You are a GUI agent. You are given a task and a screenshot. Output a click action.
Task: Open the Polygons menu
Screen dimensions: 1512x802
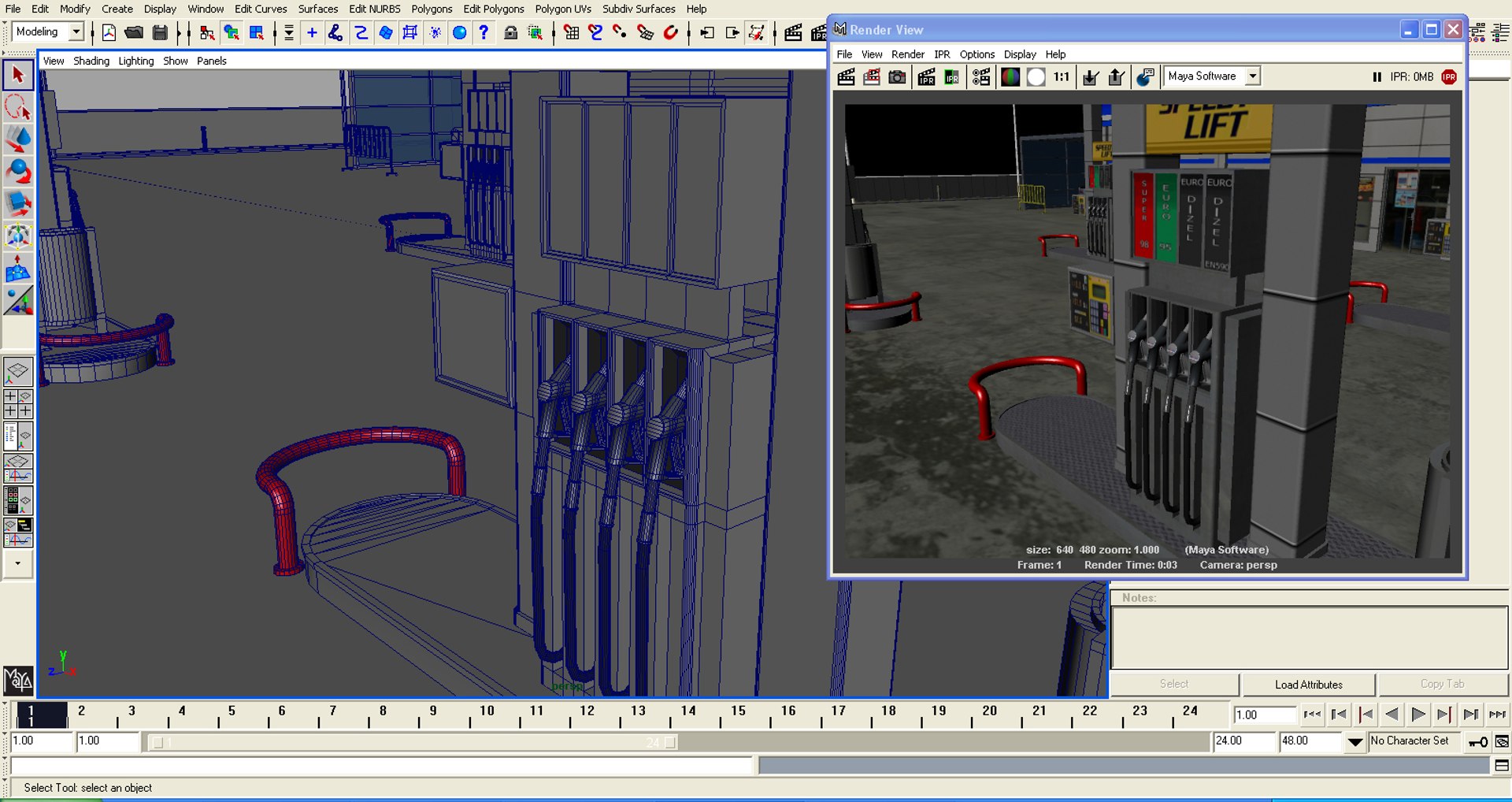(432, 9)
